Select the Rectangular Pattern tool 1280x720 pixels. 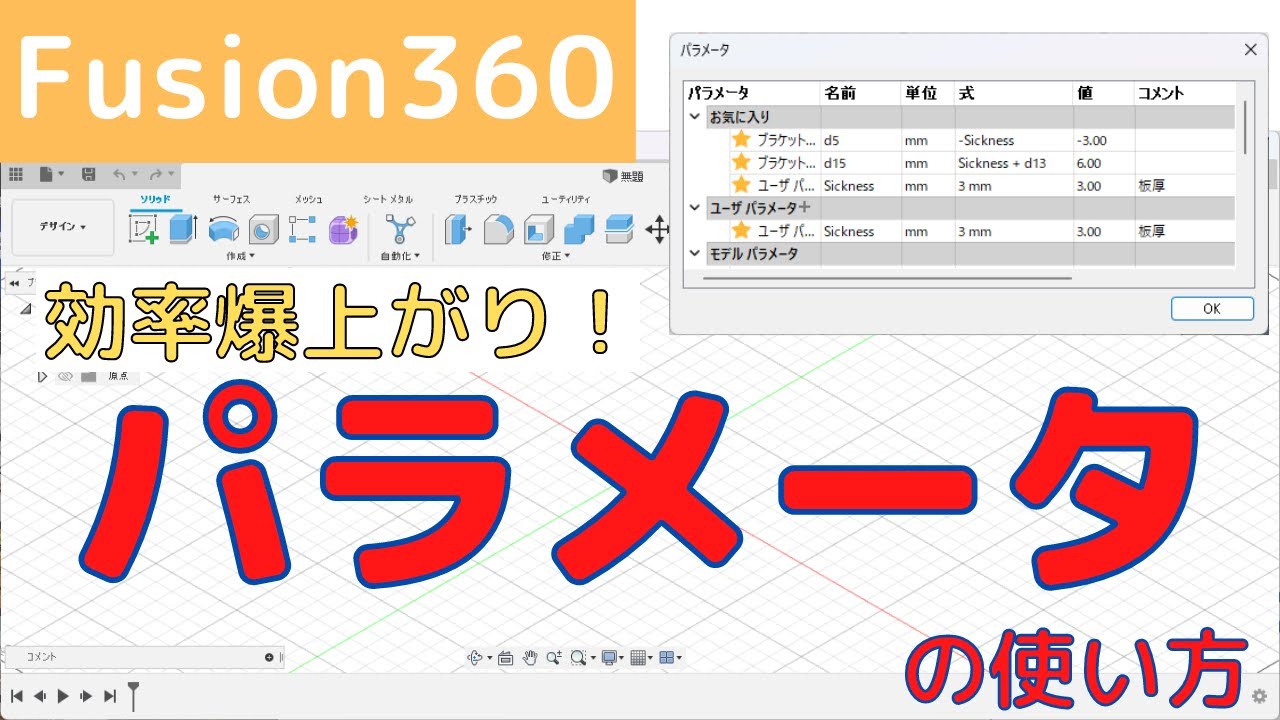point(302,230)
